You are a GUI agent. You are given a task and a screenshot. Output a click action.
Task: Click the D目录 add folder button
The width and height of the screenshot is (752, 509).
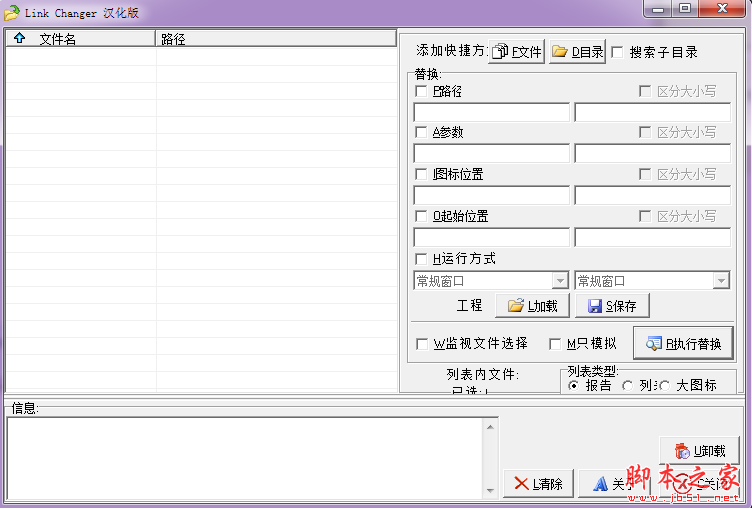click(577, 51)
